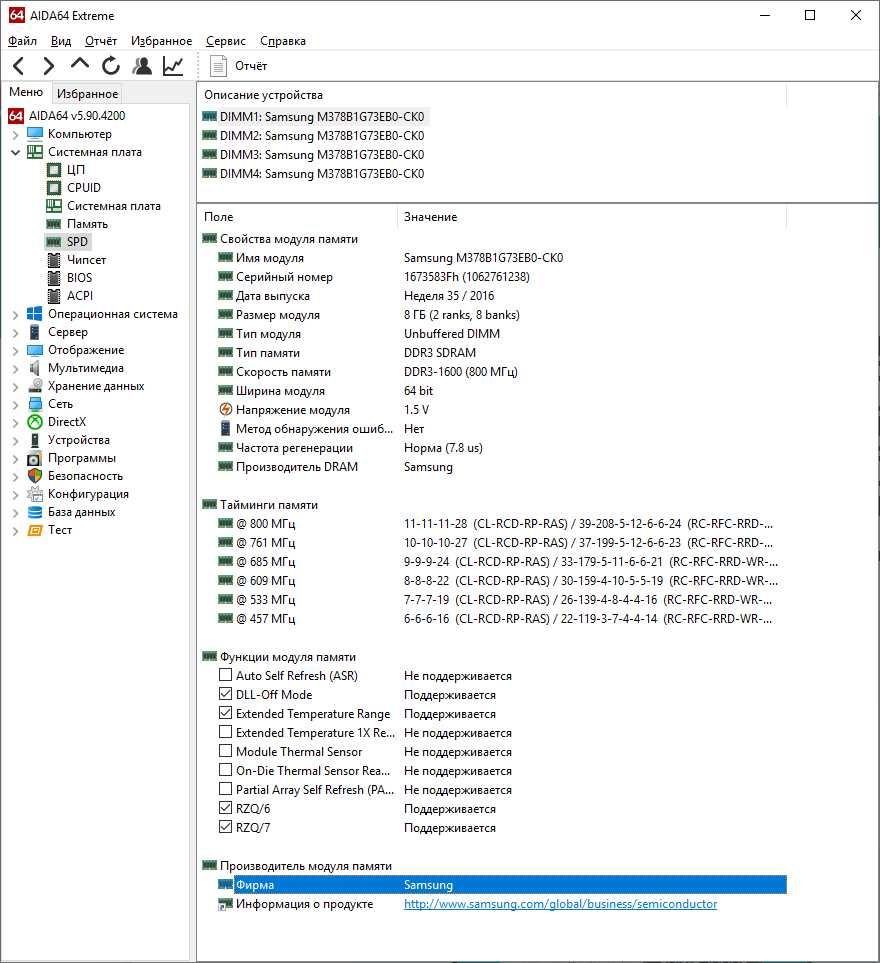
Task: Collapse the Системная плата tree node
Action: pos(16,152)
